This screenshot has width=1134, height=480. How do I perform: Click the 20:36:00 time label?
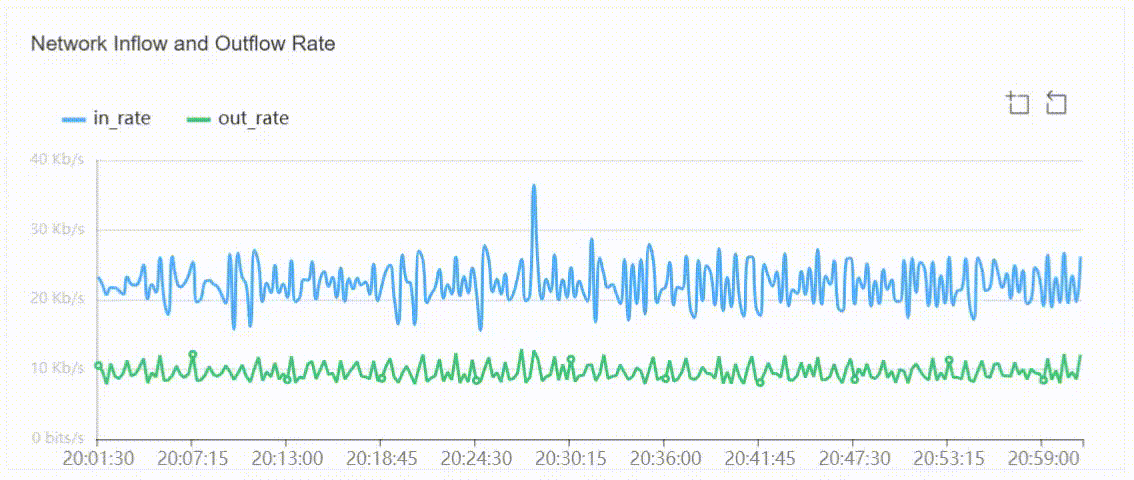pyautogui.click(x=663, y=459)
